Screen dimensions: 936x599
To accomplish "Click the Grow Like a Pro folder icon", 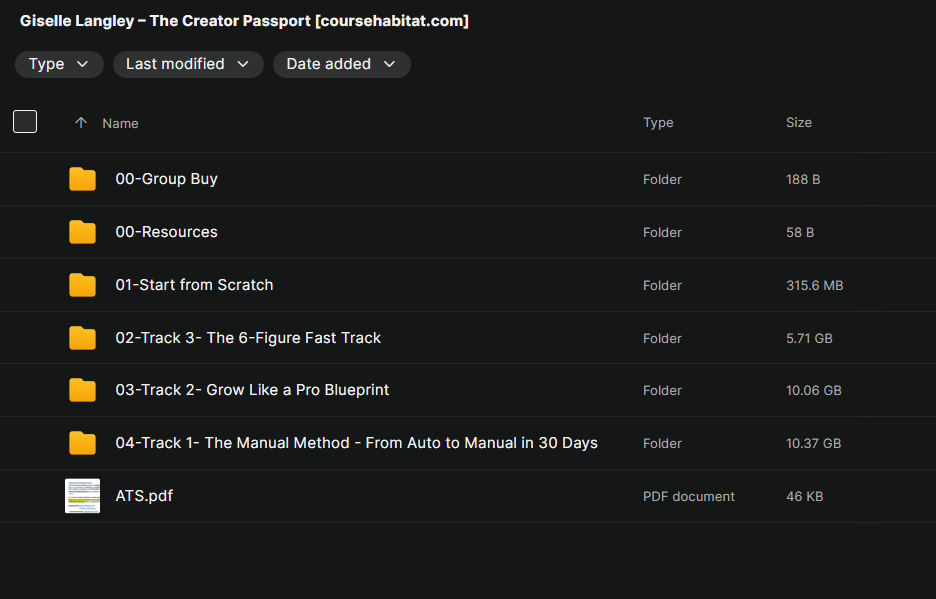I will (82, 390).
